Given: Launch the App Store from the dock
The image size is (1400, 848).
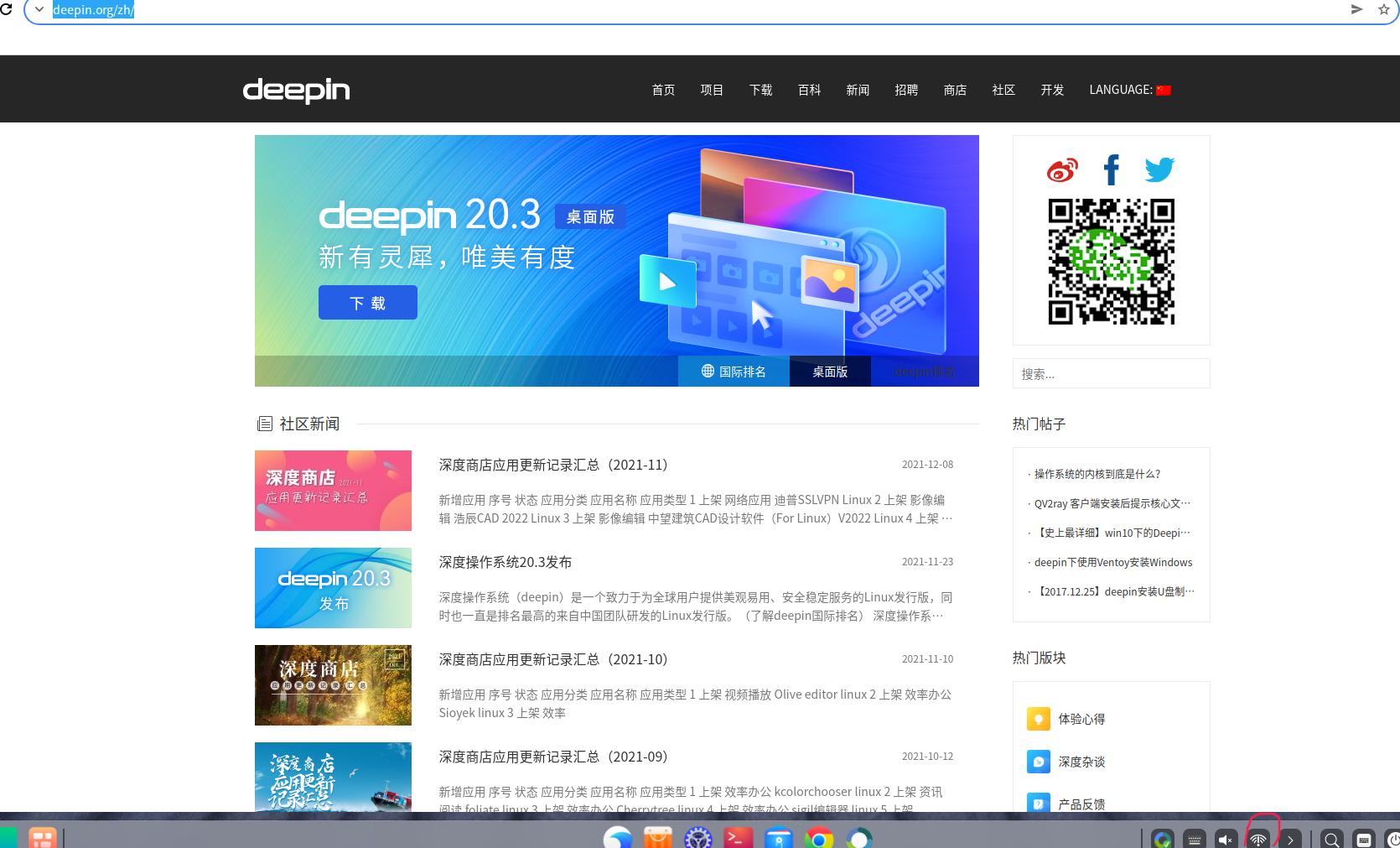Looking at the screenshot, I should [658, 837].
